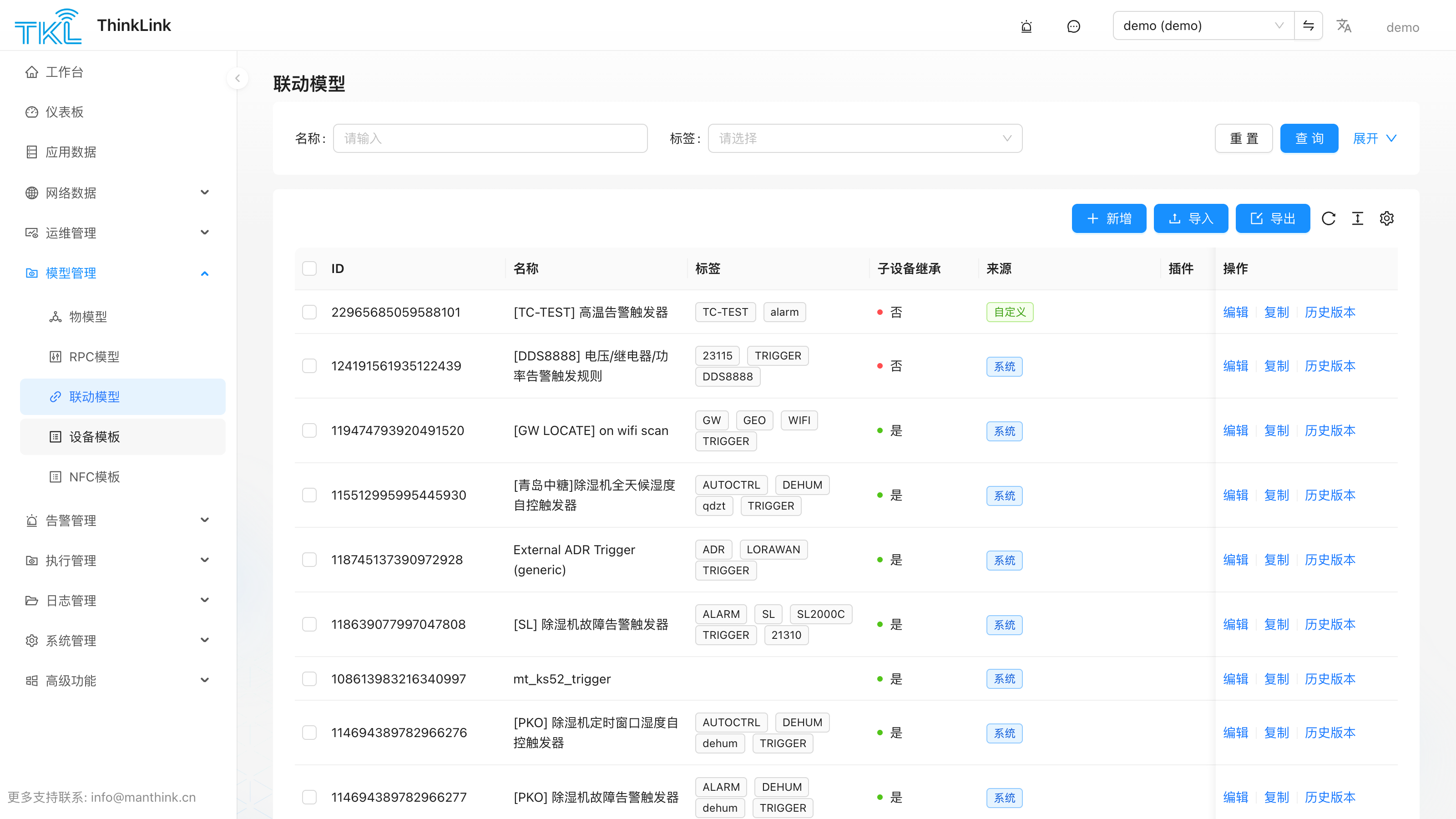Open the message chat bubble icon
This screenshot has height=819, width=1456.
(1073, 26)
